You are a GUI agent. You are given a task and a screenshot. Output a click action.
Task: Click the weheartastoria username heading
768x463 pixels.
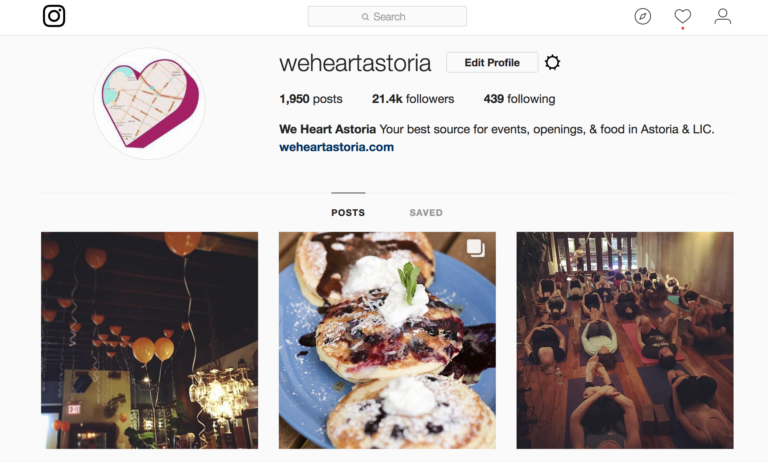coord(355,63)
